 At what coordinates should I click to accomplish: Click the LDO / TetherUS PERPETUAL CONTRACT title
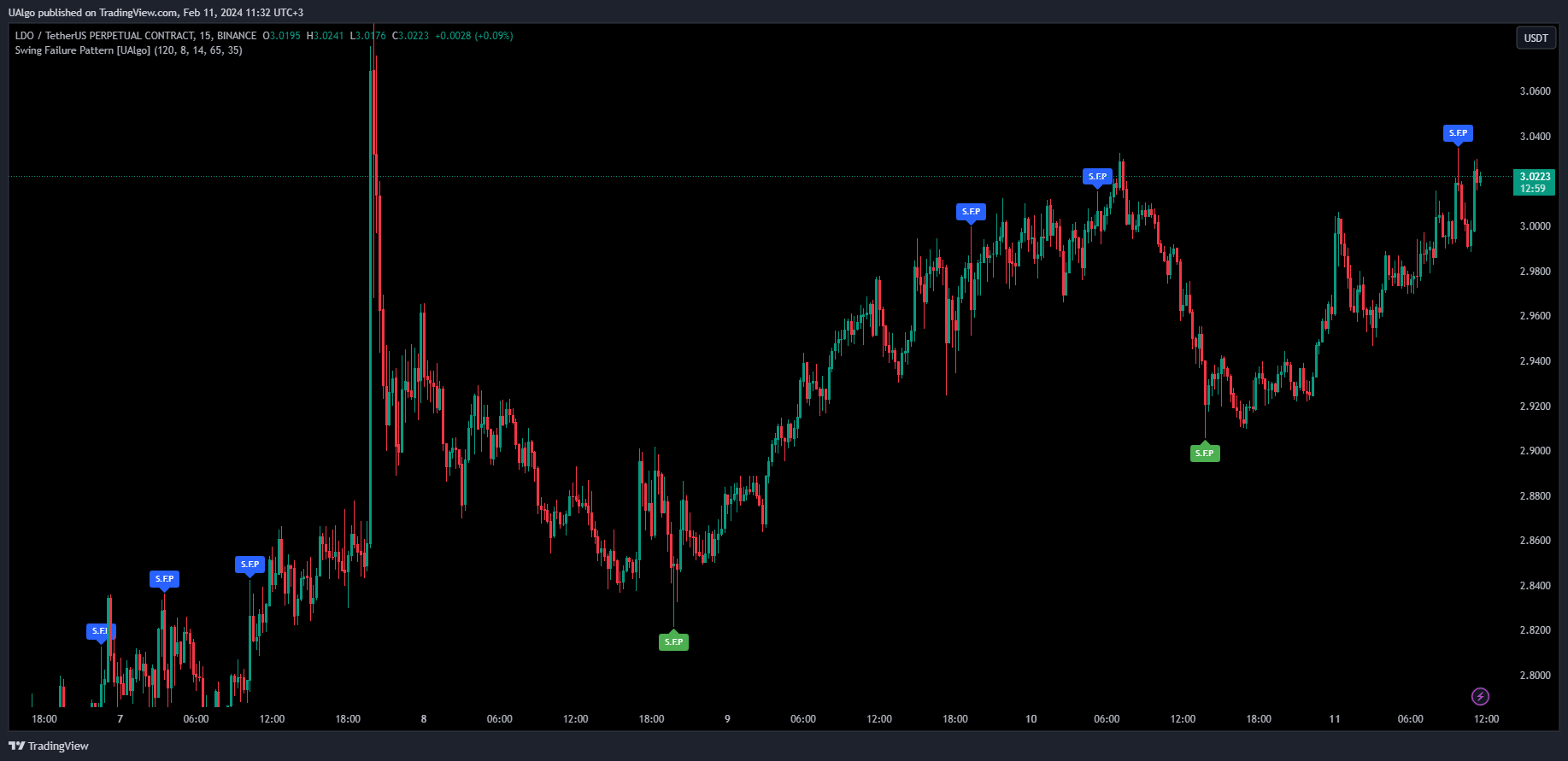(x=136, y=36)
